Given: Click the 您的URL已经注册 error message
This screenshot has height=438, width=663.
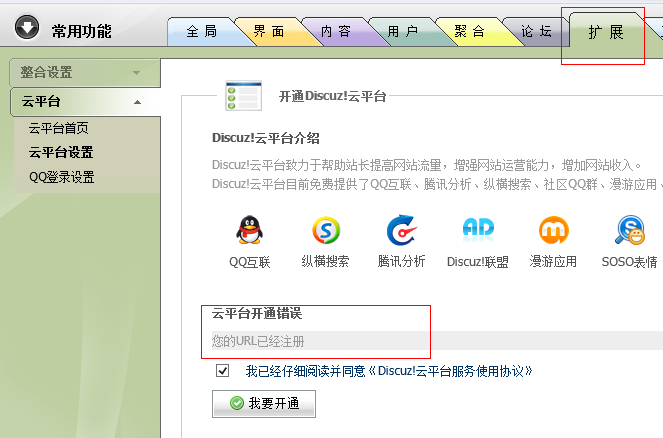Looking at the screenshot, I should (258, 341).
